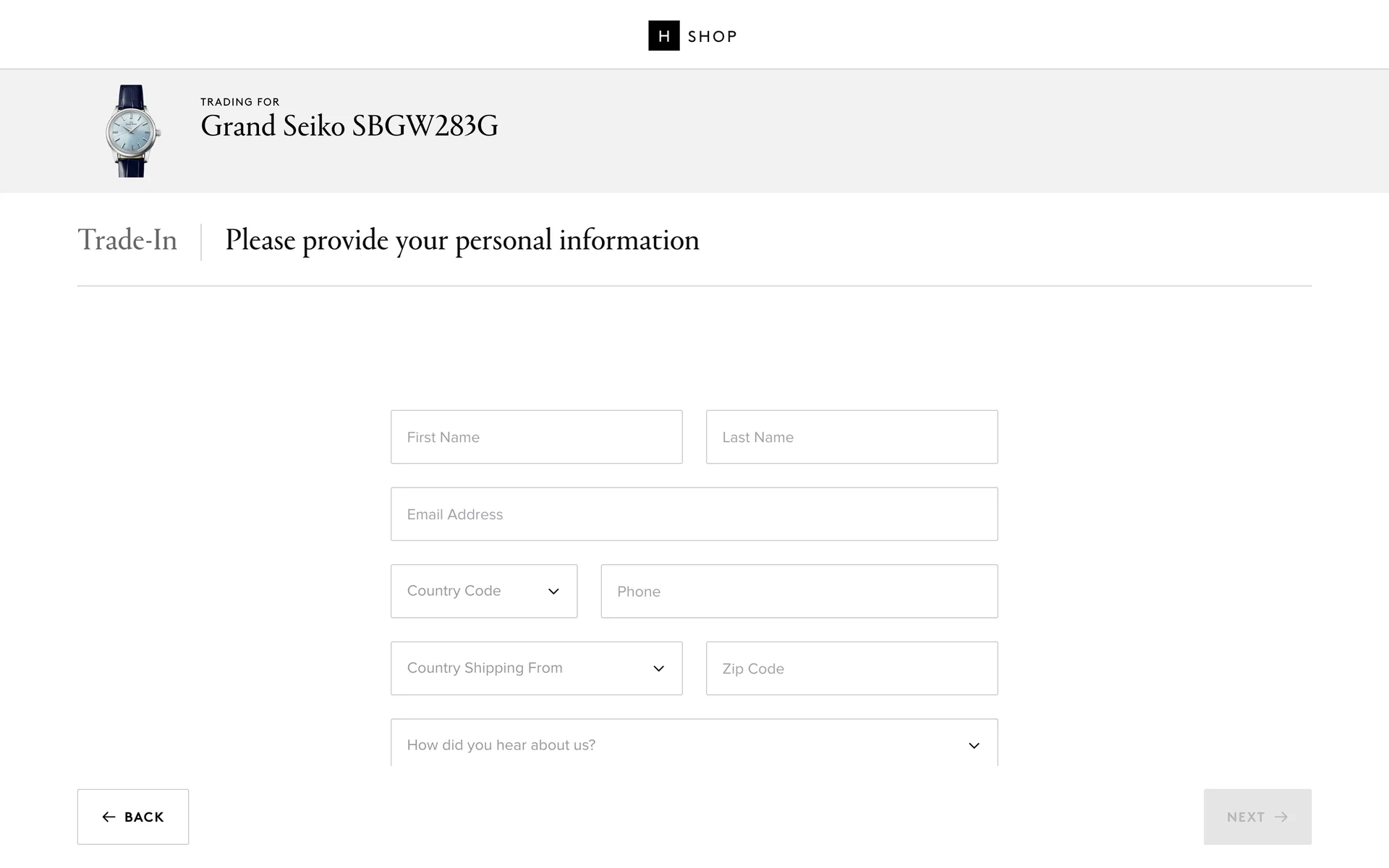
Task: Click the Trade-In heading label
Action: (x=127, y=240)
